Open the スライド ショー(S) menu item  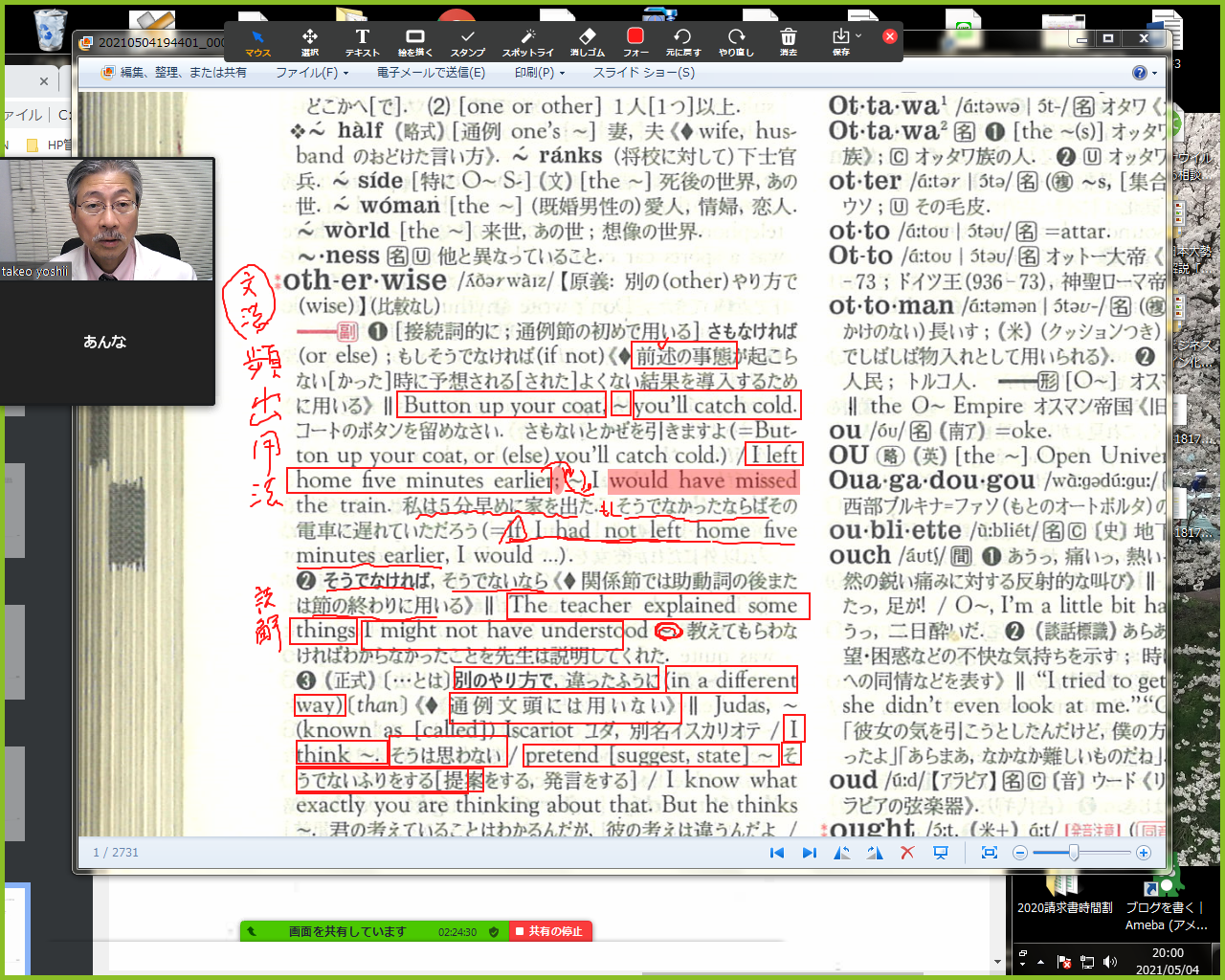pos(643,73)
